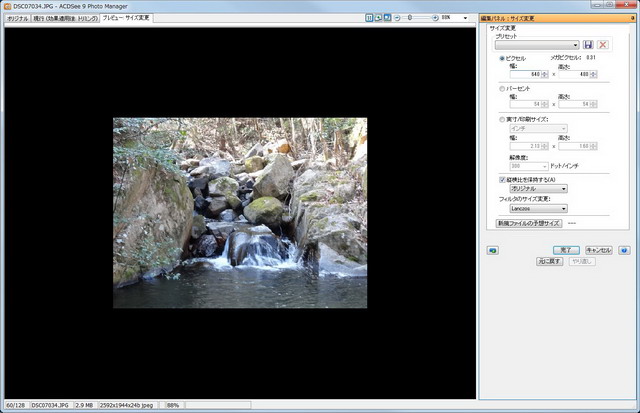Image resolution: width=640 pixels, height=413 pixels.
Task: Select the パーセント radio button
Action: [x=502, y=89]
